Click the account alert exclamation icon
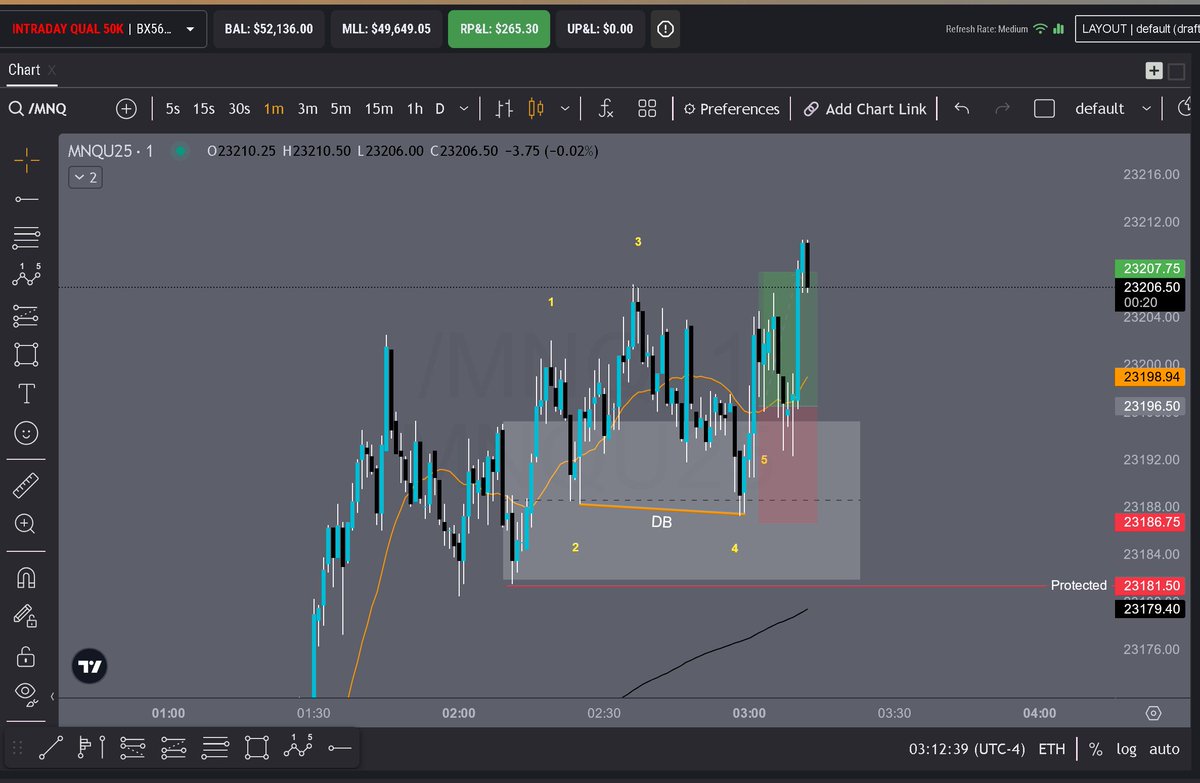 [665, 29]
